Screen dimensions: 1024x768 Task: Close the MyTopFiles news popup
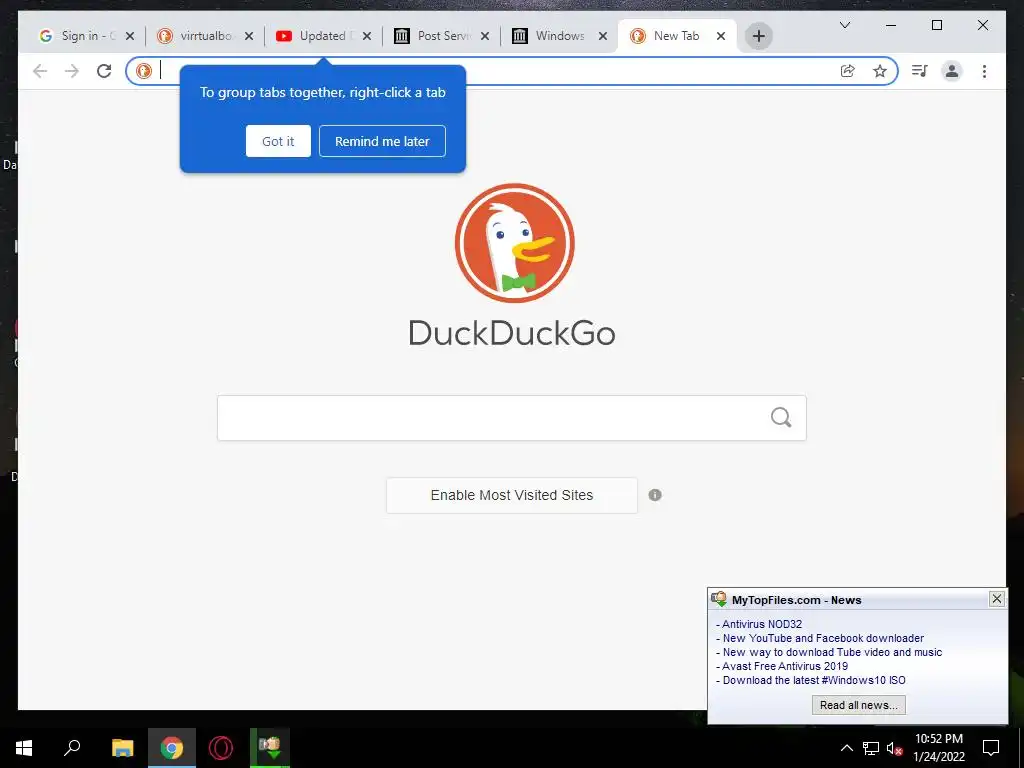(997, 598)
